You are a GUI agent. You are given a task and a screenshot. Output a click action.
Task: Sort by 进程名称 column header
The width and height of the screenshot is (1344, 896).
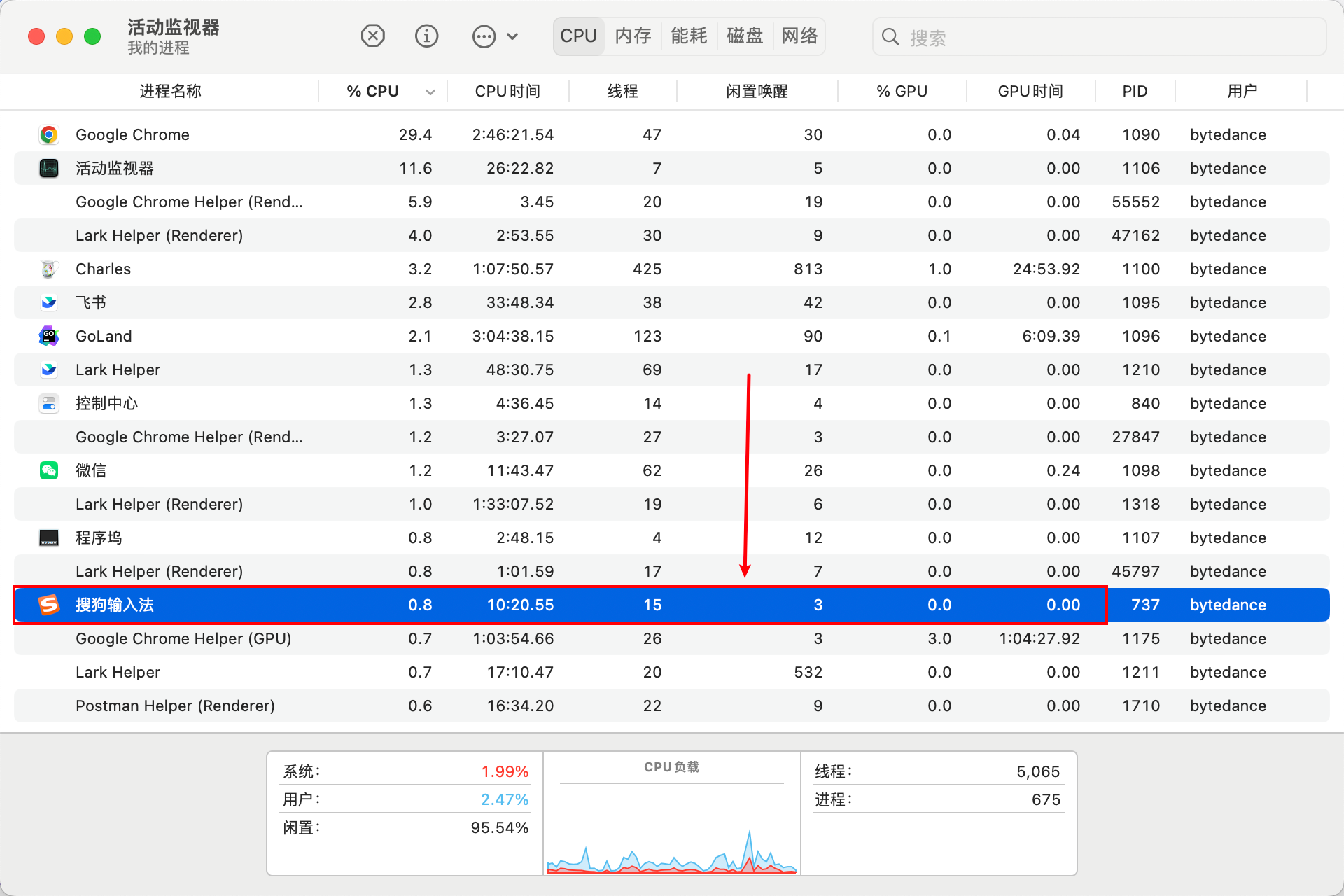tap(170, 92)
